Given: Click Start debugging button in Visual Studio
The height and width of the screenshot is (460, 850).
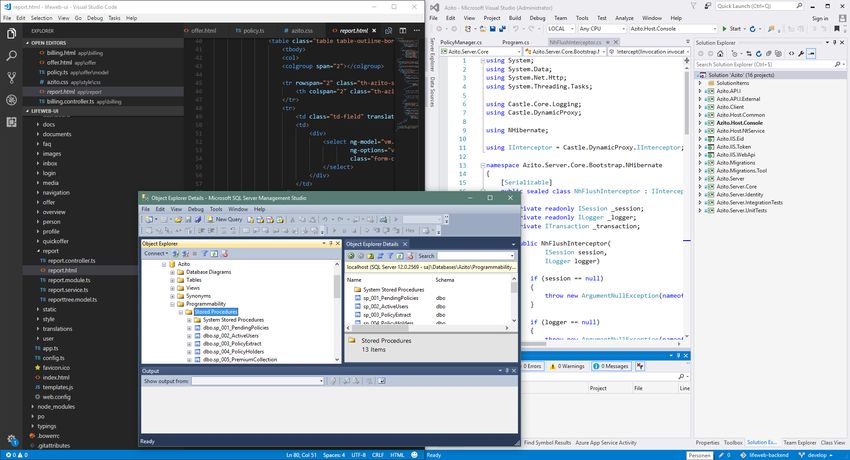Looking at the screenshot, I should click(731, 29).
